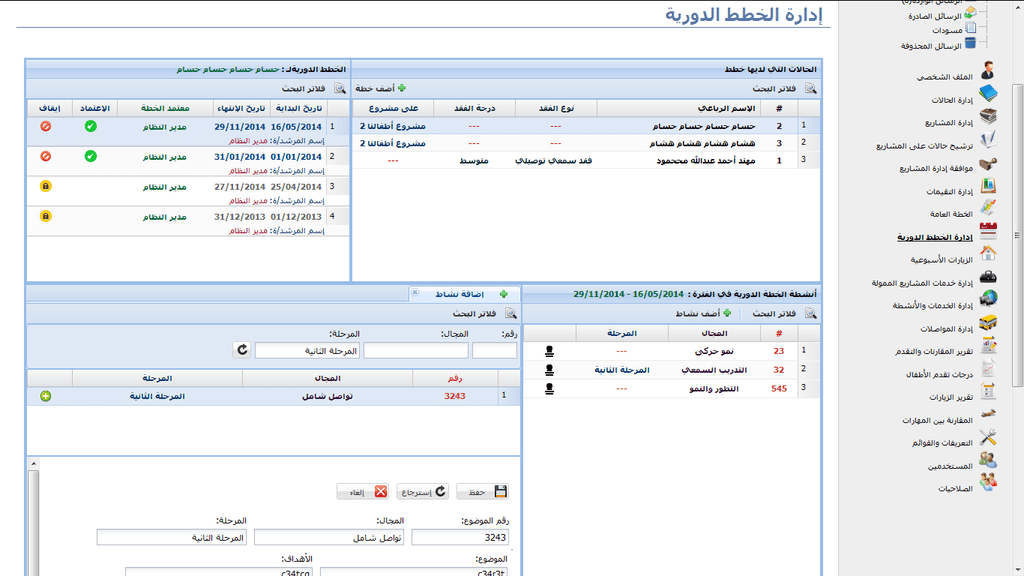Open إدارة المواصلات bus icon in sidebar
The height and width of the screenshot is (576, 1024).
coord(987,328)
